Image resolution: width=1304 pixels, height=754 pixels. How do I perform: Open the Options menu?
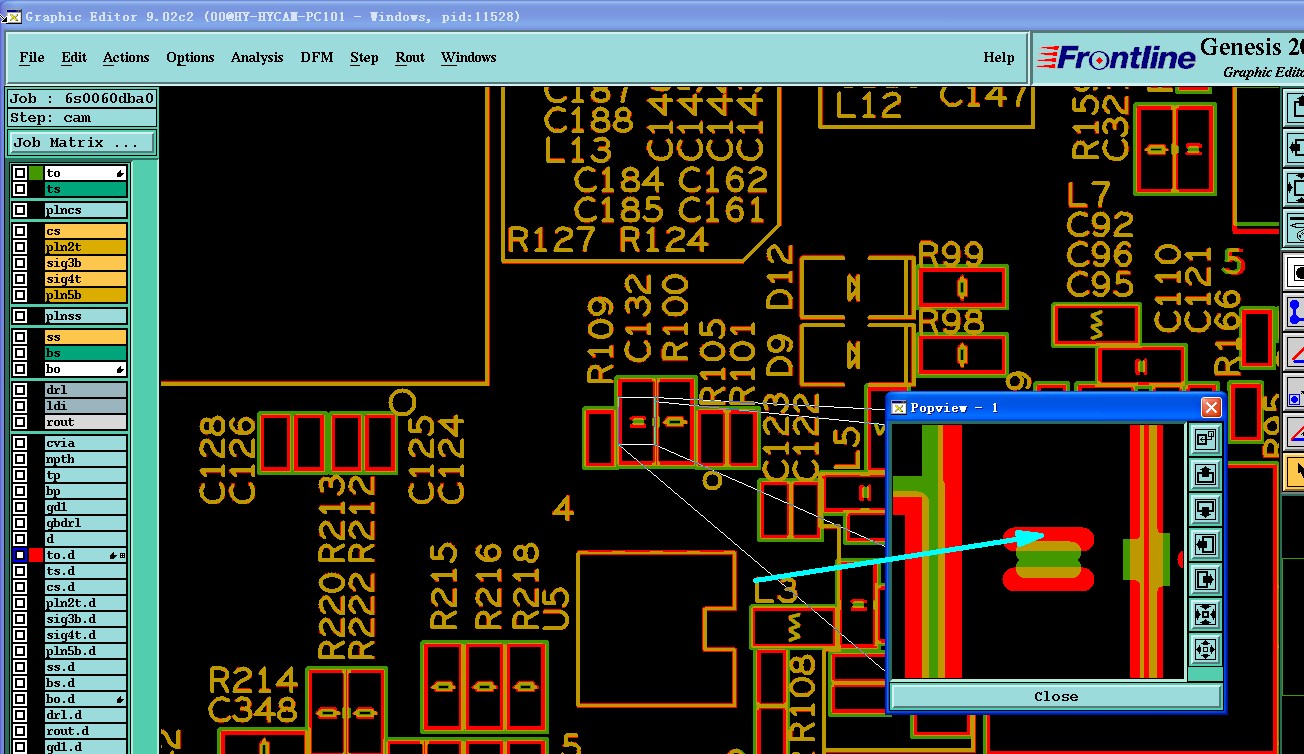click(190, 57)
